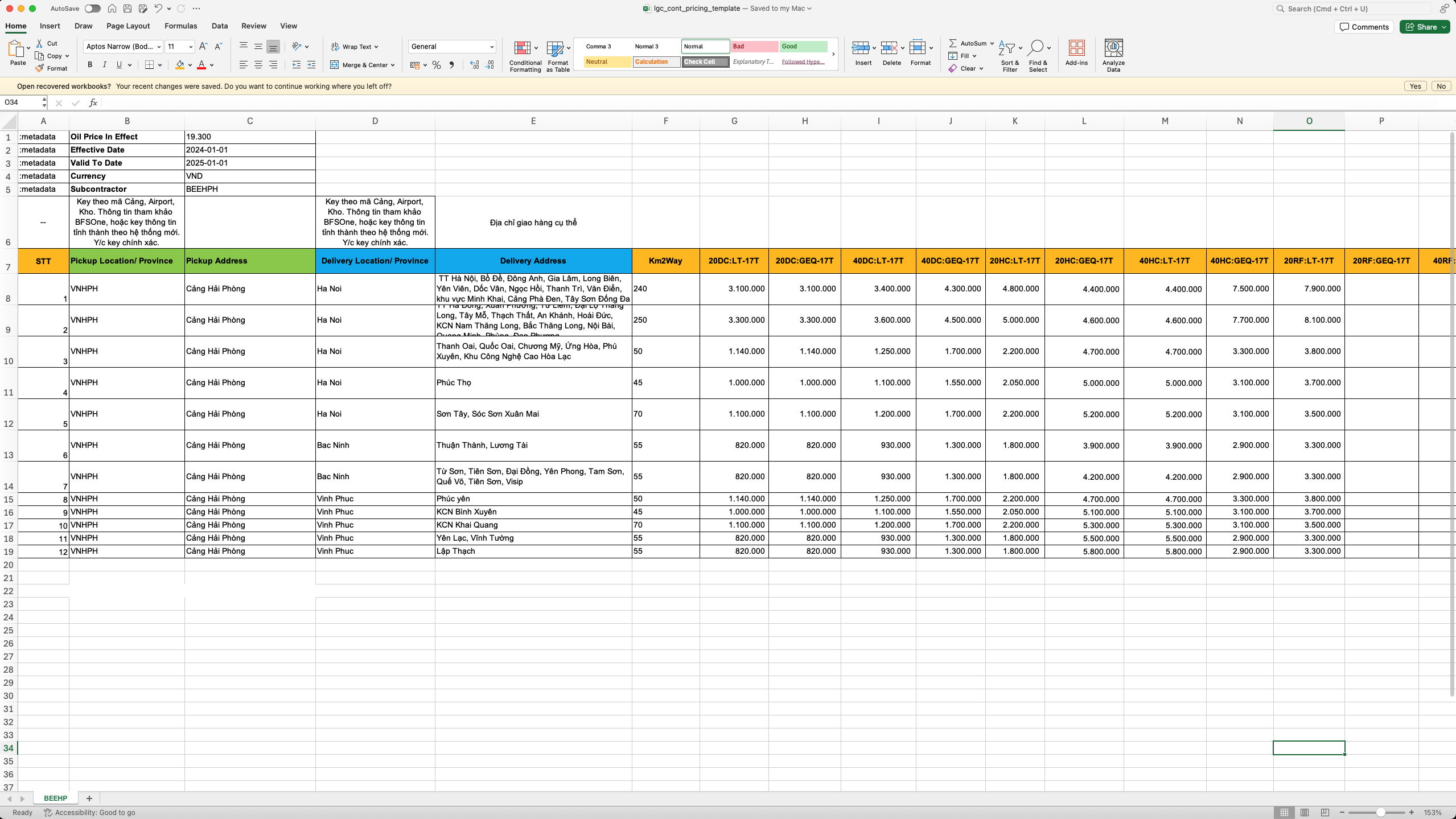
Task: Click Yes on recovered workbooks bar
Action: point(1415,87)
